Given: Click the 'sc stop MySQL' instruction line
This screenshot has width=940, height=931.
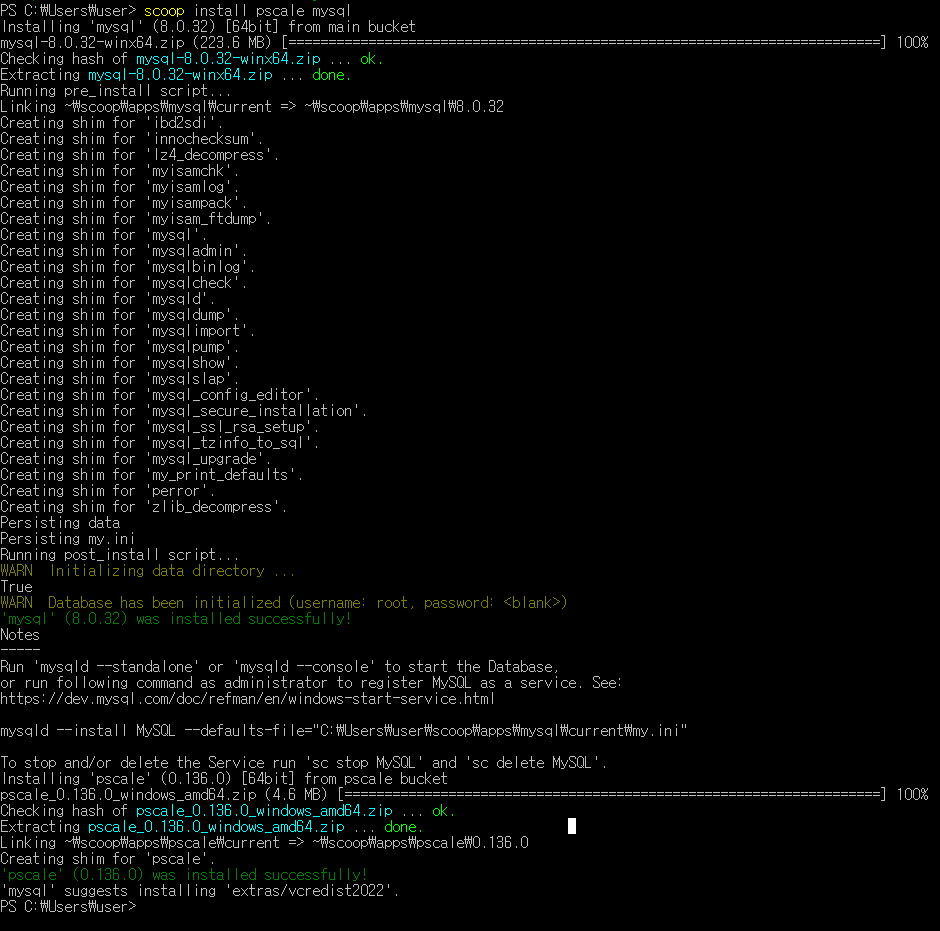Looking at the screenshot, I should (x=303, y=763).
